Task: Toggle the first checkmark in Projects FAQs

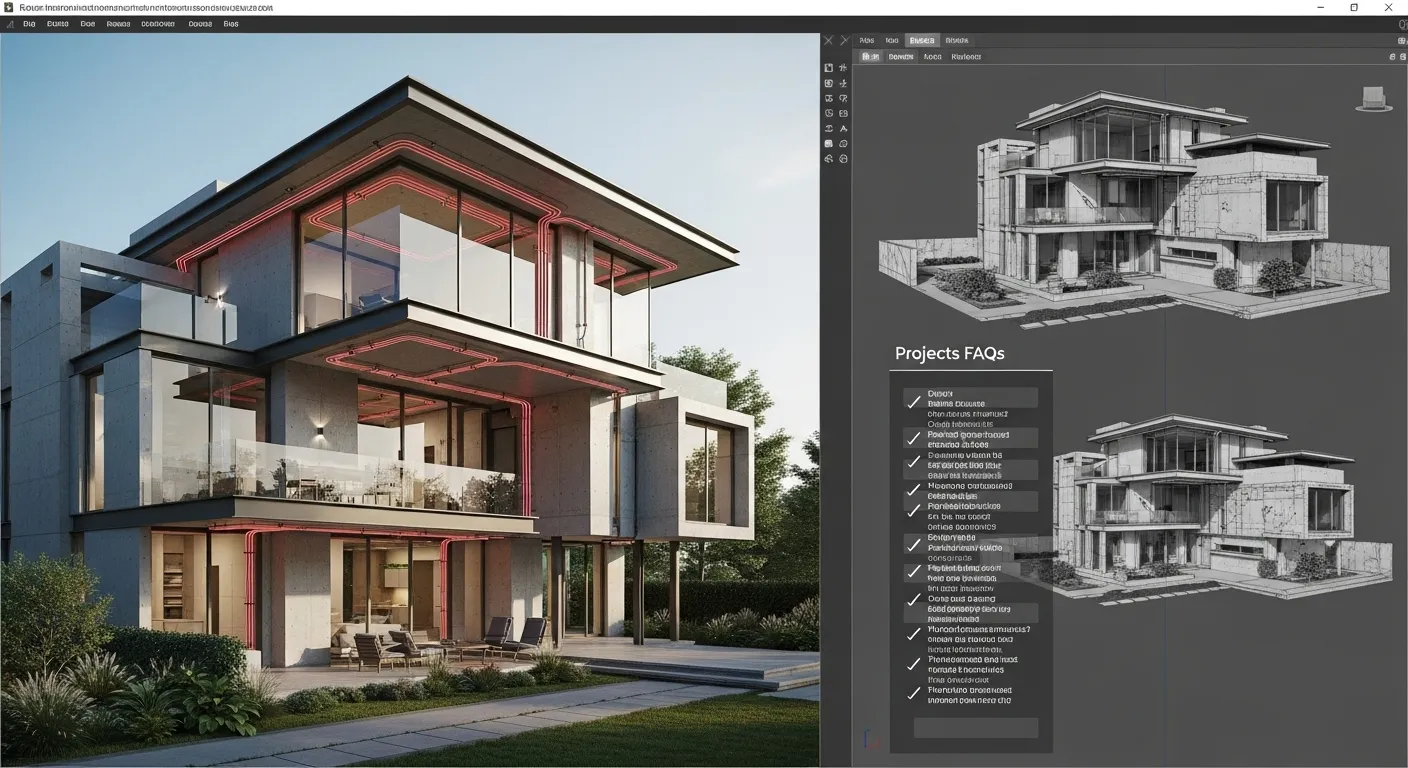Action: 912,402
